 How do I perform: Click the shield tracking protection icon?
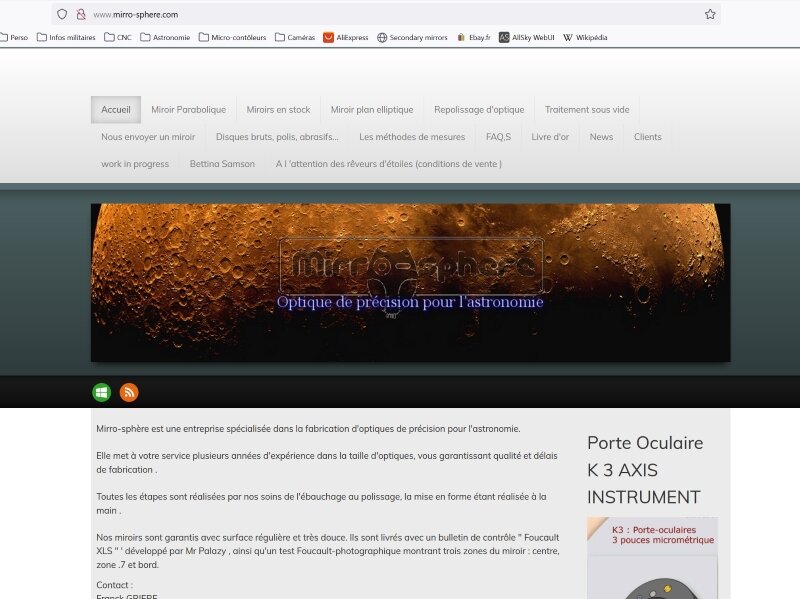point(62,14)
